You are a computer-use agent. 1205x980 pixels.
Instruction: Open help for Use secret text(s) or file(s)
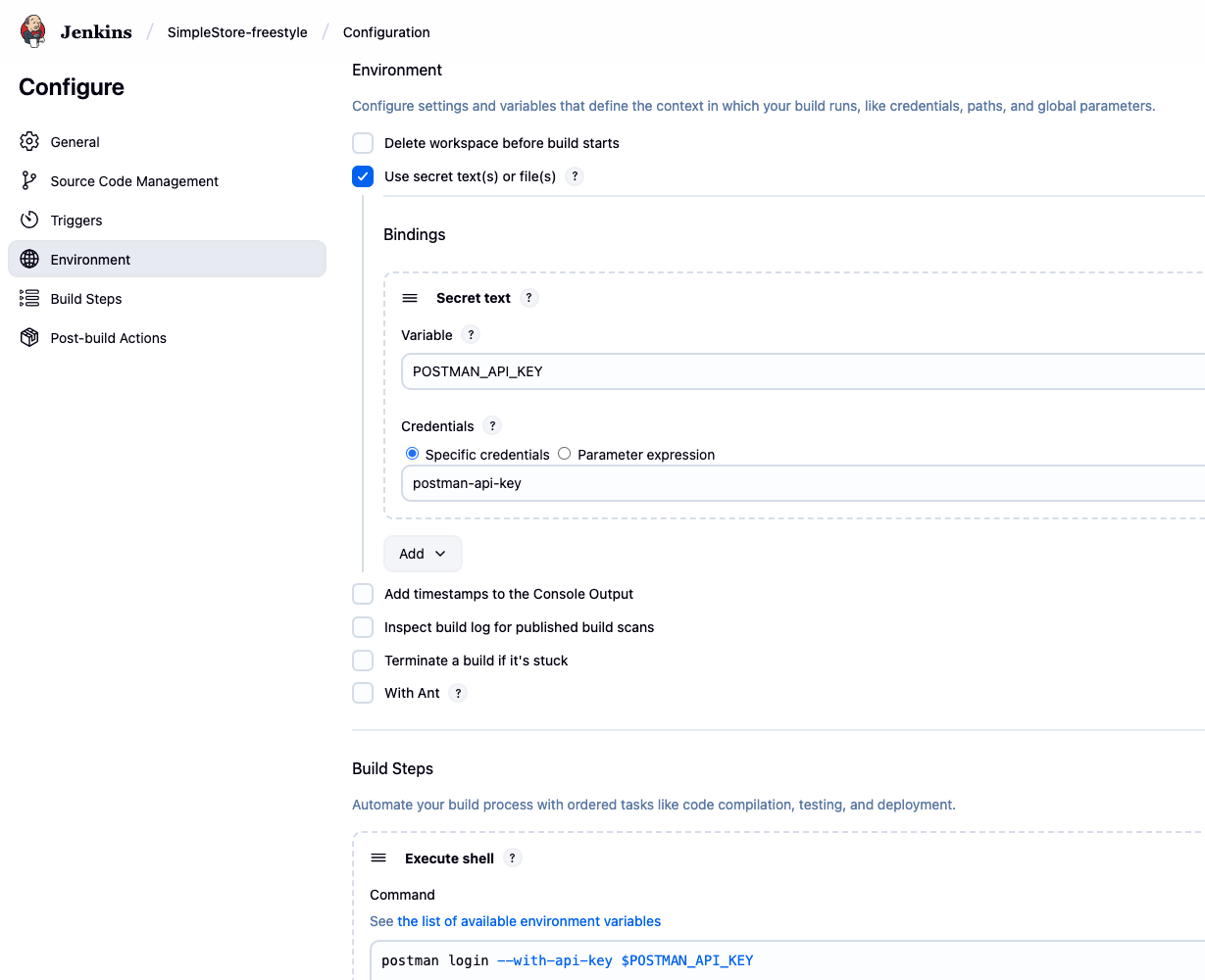576,176
